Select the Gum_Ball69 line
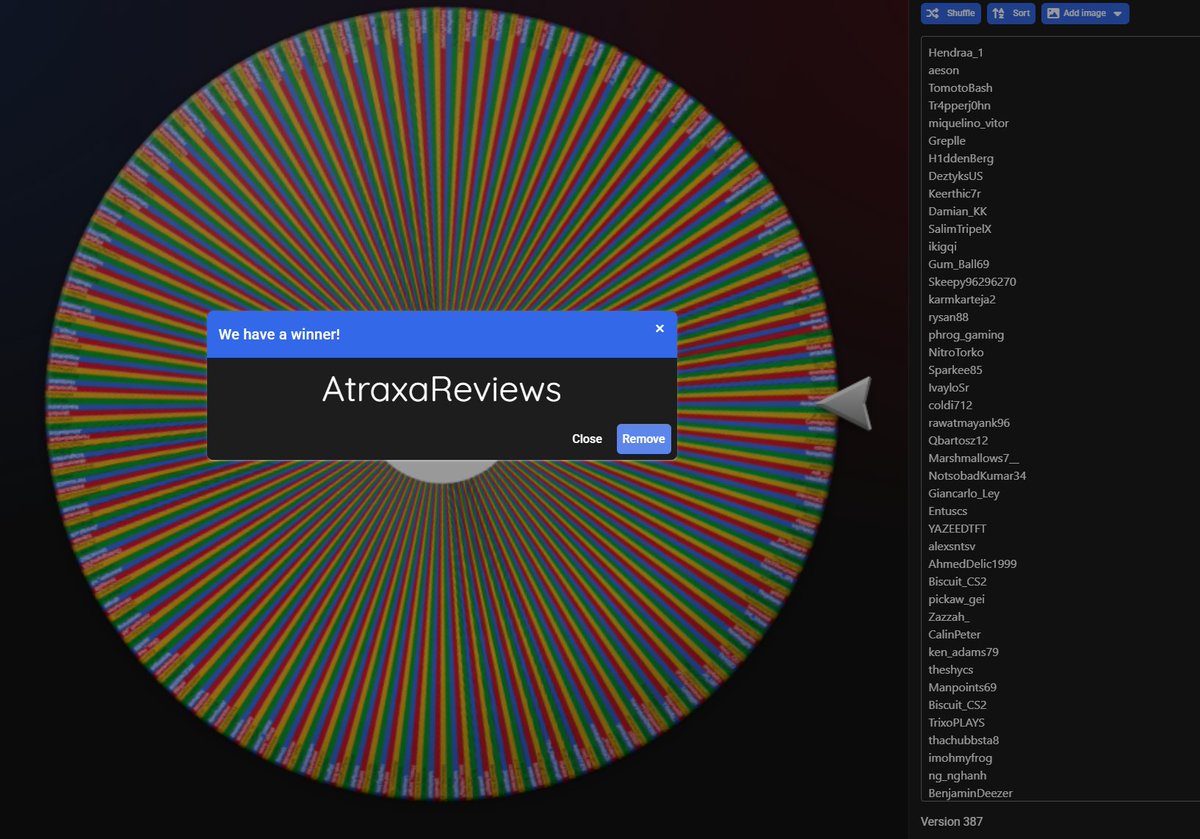1200x839 pixels. (958, 264)
